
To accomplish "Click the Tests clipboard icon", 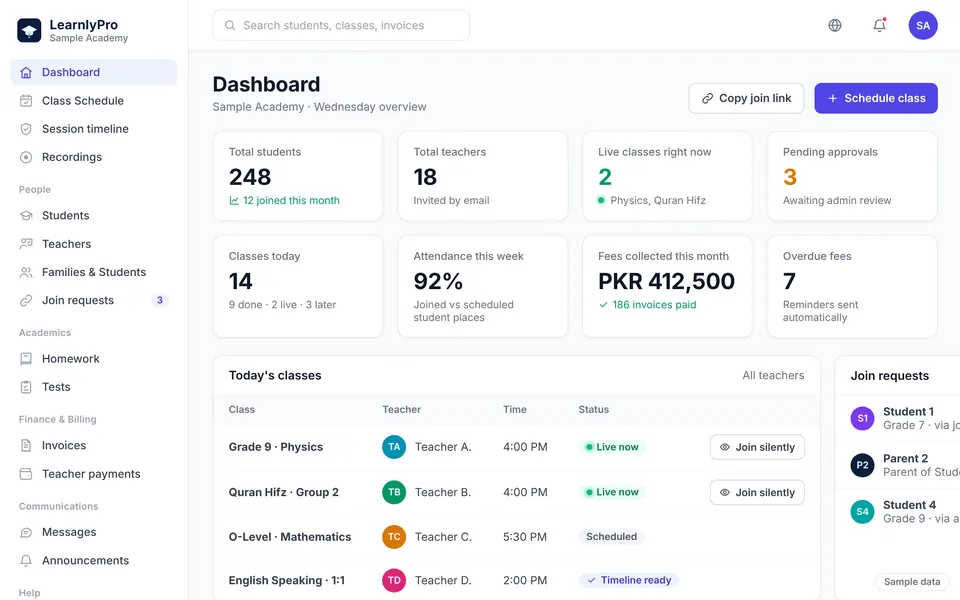I will click(26, 387).
